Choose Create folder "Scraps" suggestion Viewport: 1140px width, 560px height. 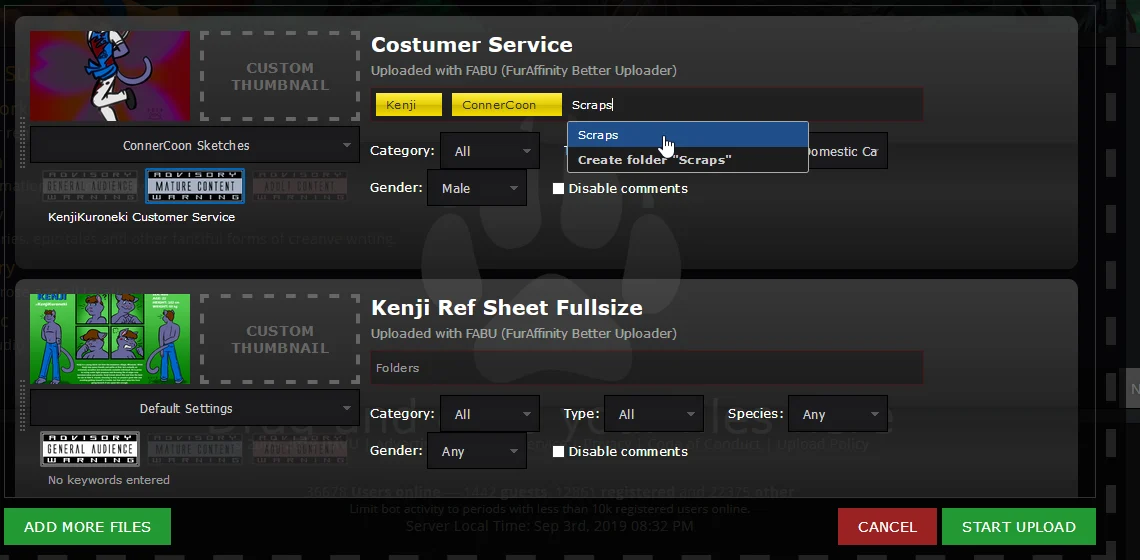pyautogui.click(x=688, y=160)
